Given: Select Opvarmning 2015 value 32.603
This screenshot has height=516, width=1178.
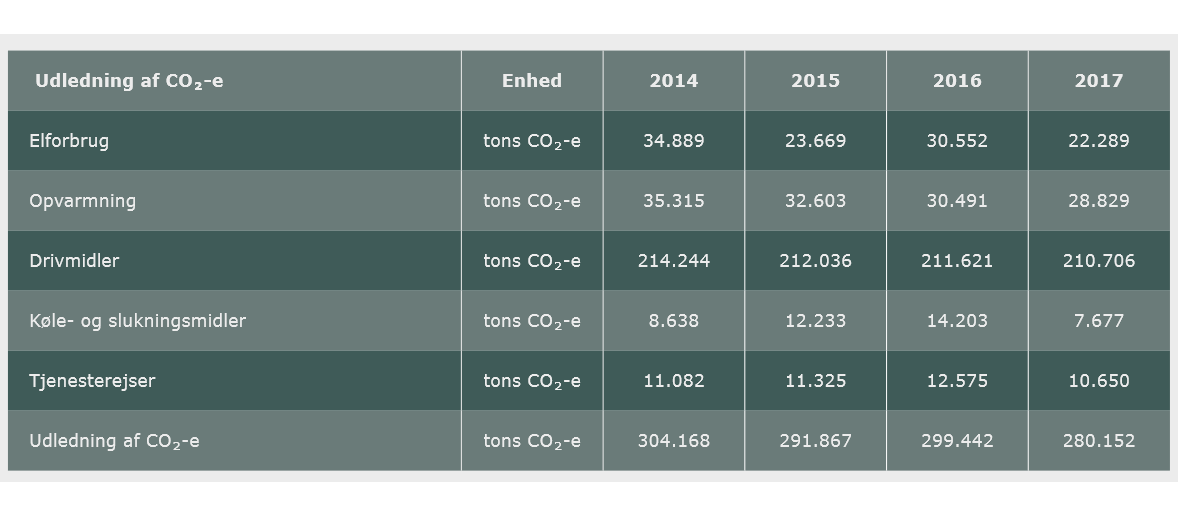Looking at the screenshot, I should pos(815,201).
